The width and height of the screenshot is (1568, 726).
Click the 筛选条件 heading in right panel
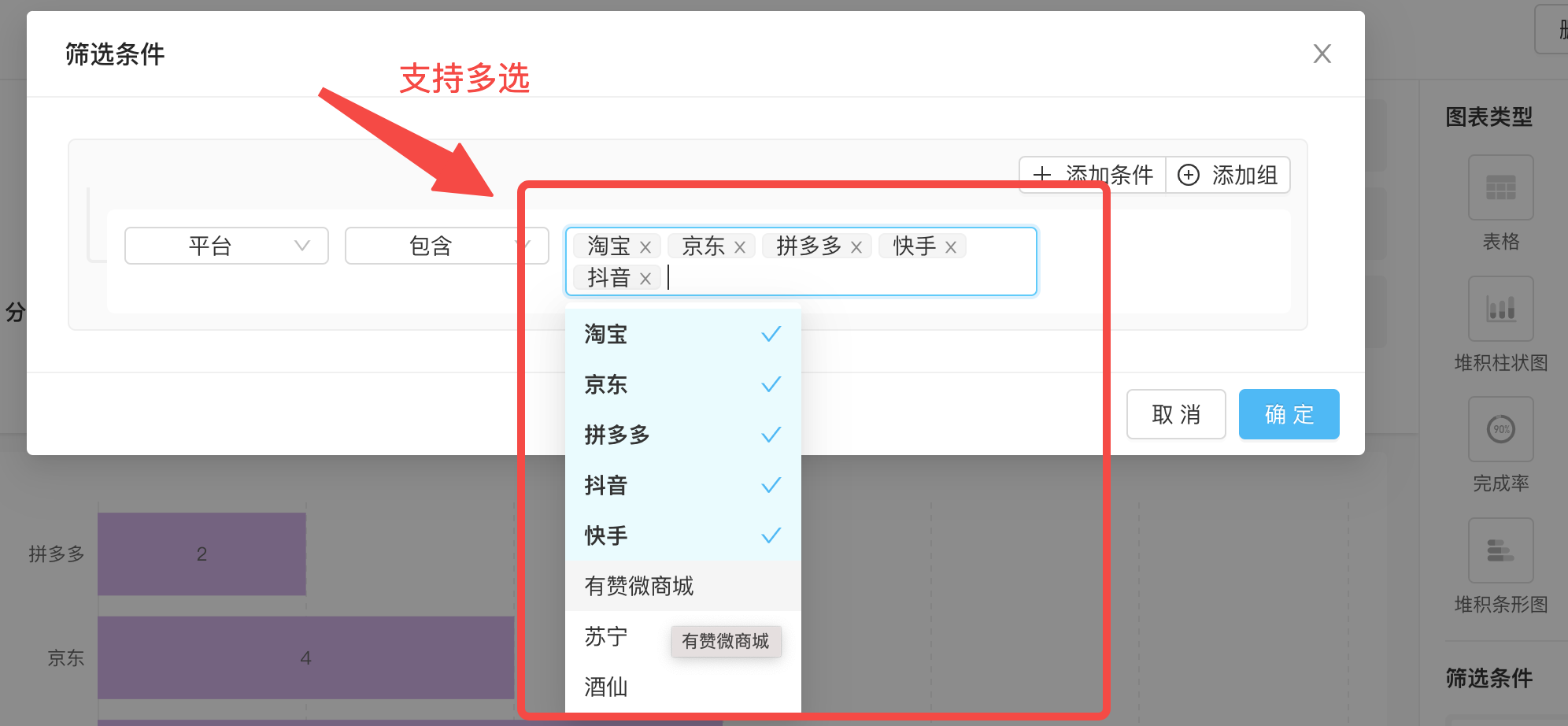click(x=1488, y=678)
